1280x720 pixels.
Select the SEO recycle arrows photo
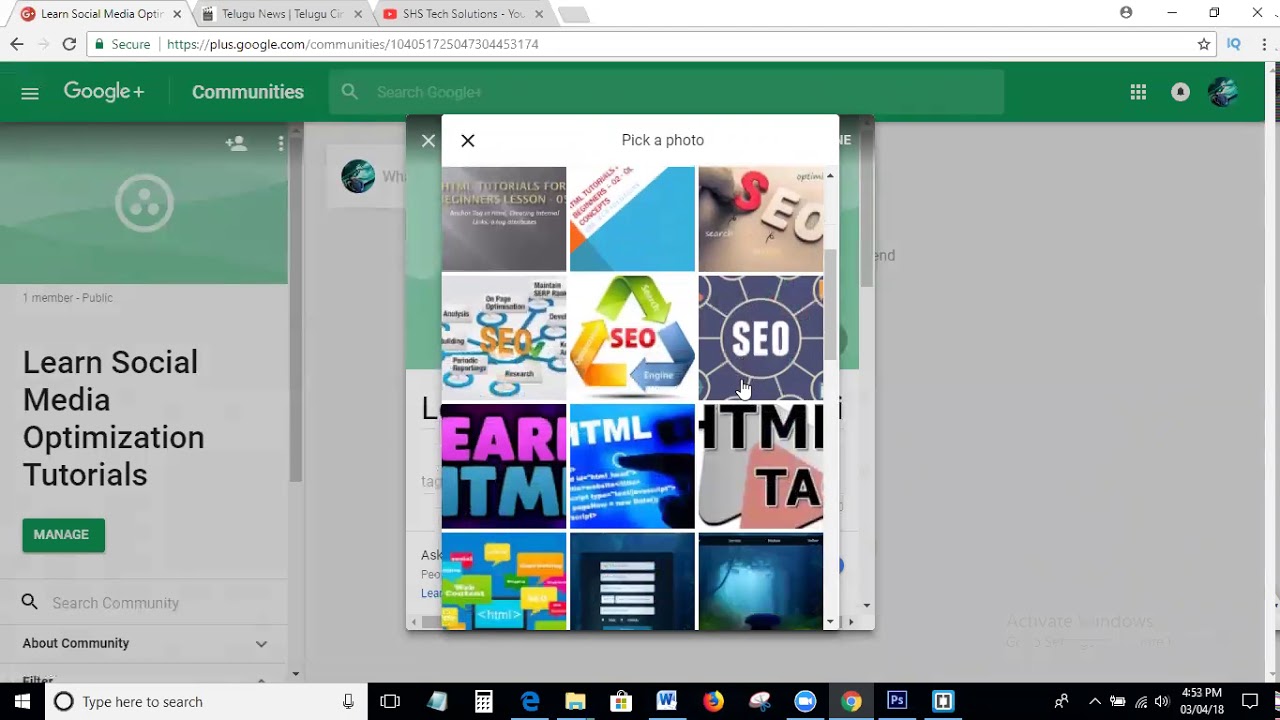point(632,337)
